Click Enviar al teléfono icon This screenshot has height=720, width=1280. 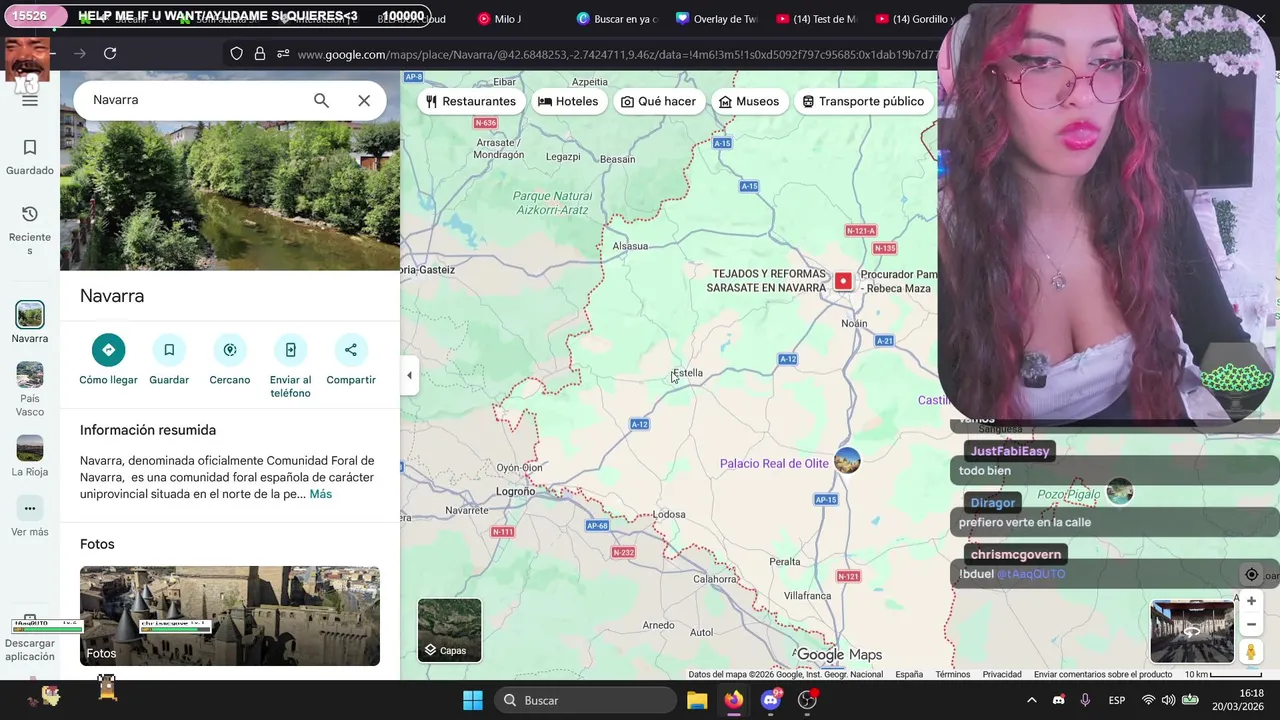pyautogui.click(x=290, y=349)
